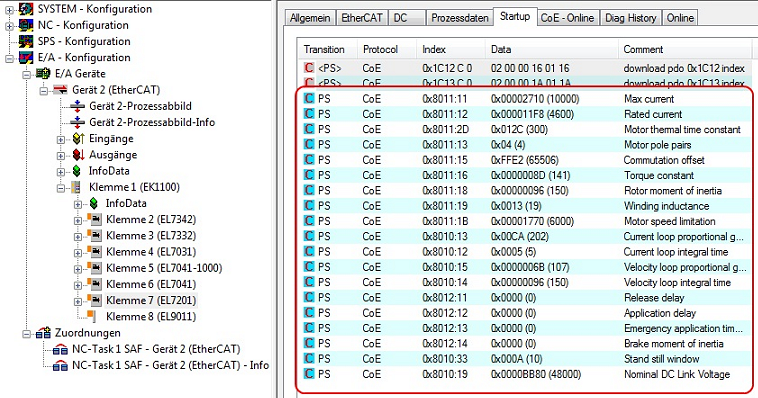Click the C icon on Nominal DC Link Voltage row

[x=309, y=374]
